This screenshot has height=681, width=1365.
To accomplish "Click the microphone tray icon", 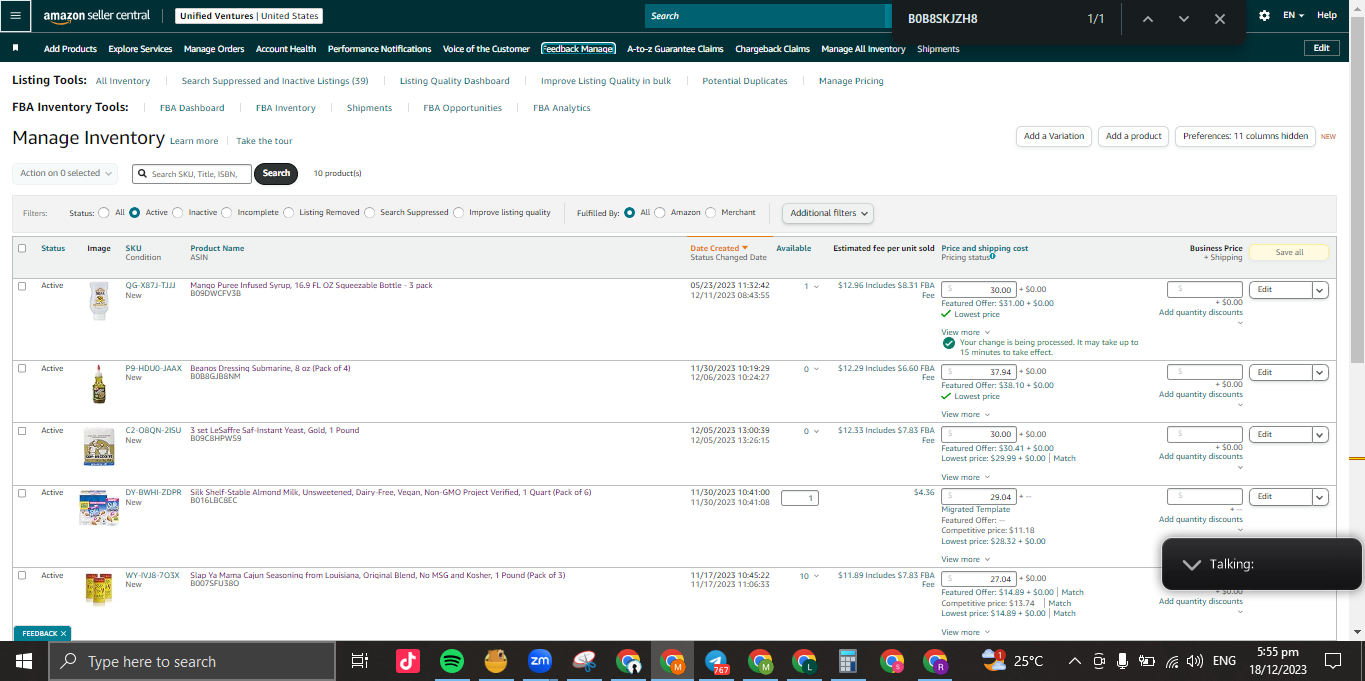I will click(x=1122, y=661).
